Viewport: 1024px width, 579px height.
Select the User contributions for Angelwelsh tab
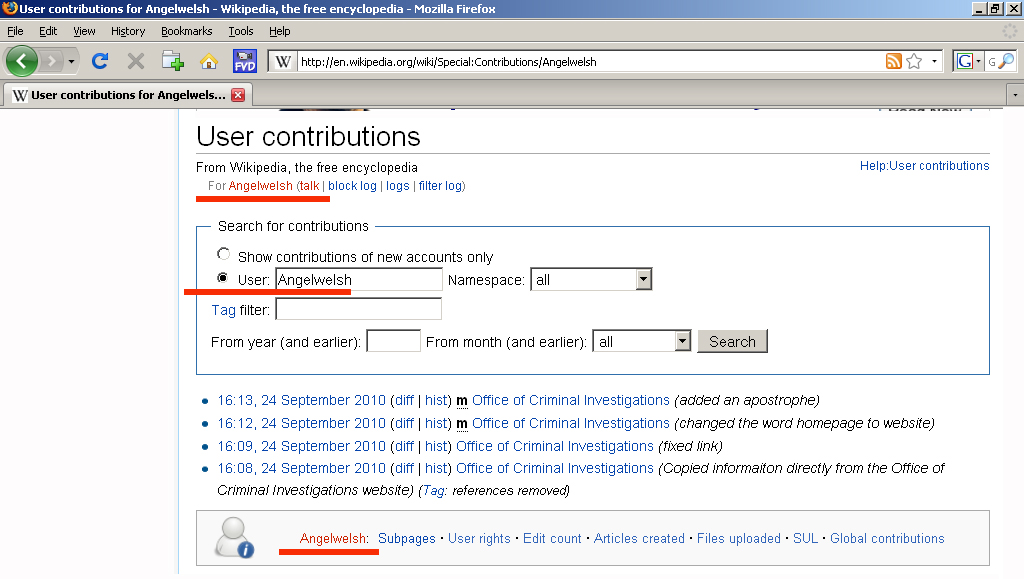(127, 95)
